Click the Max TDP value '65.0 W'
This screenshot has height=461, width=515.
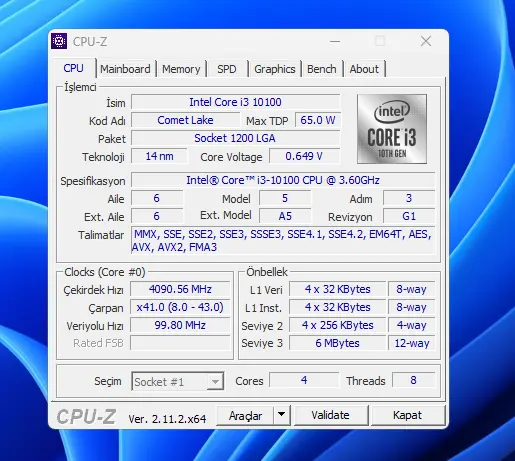(318, 120)
